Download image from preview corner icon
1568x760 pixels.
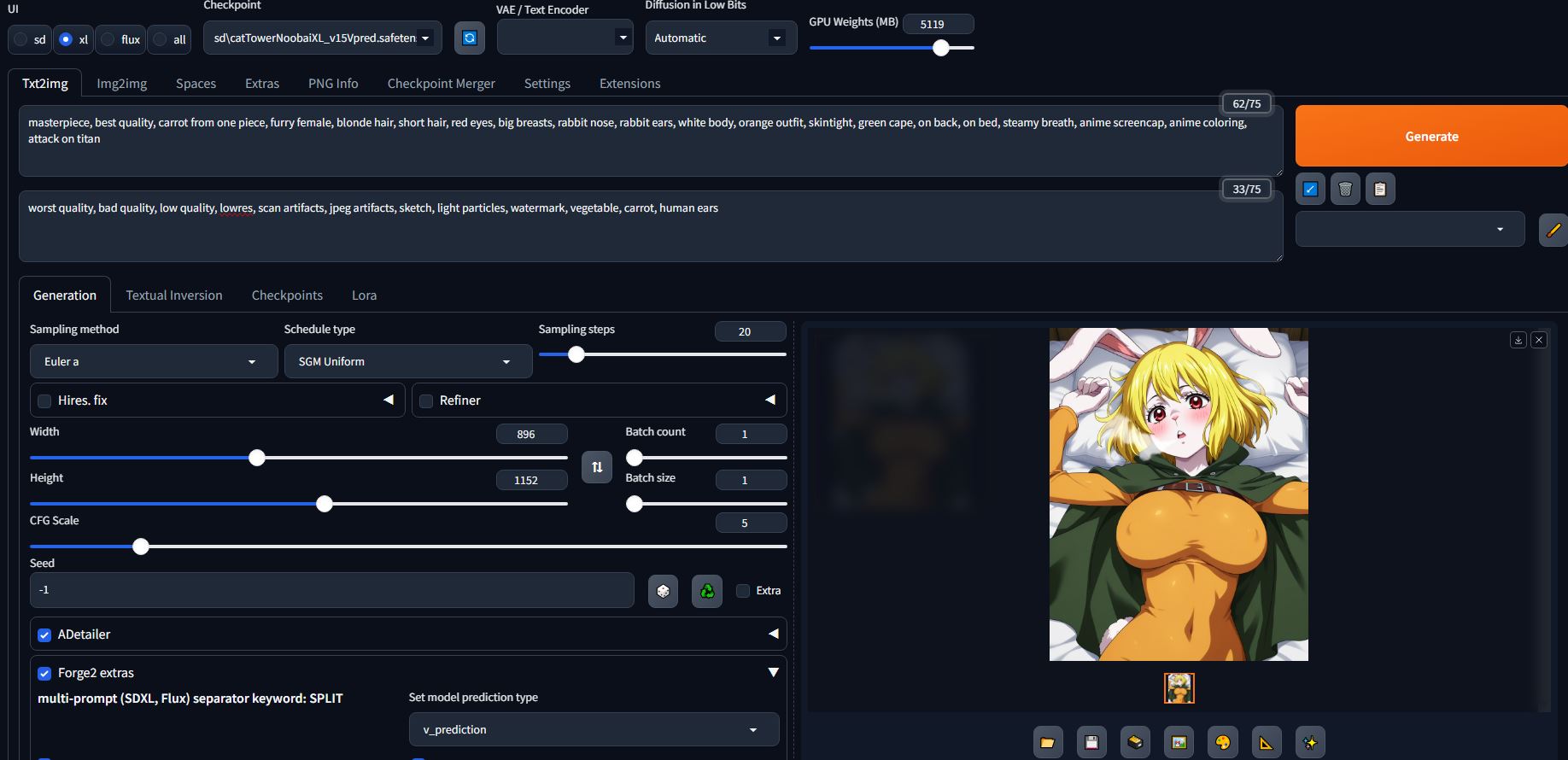click(1518, 340)
